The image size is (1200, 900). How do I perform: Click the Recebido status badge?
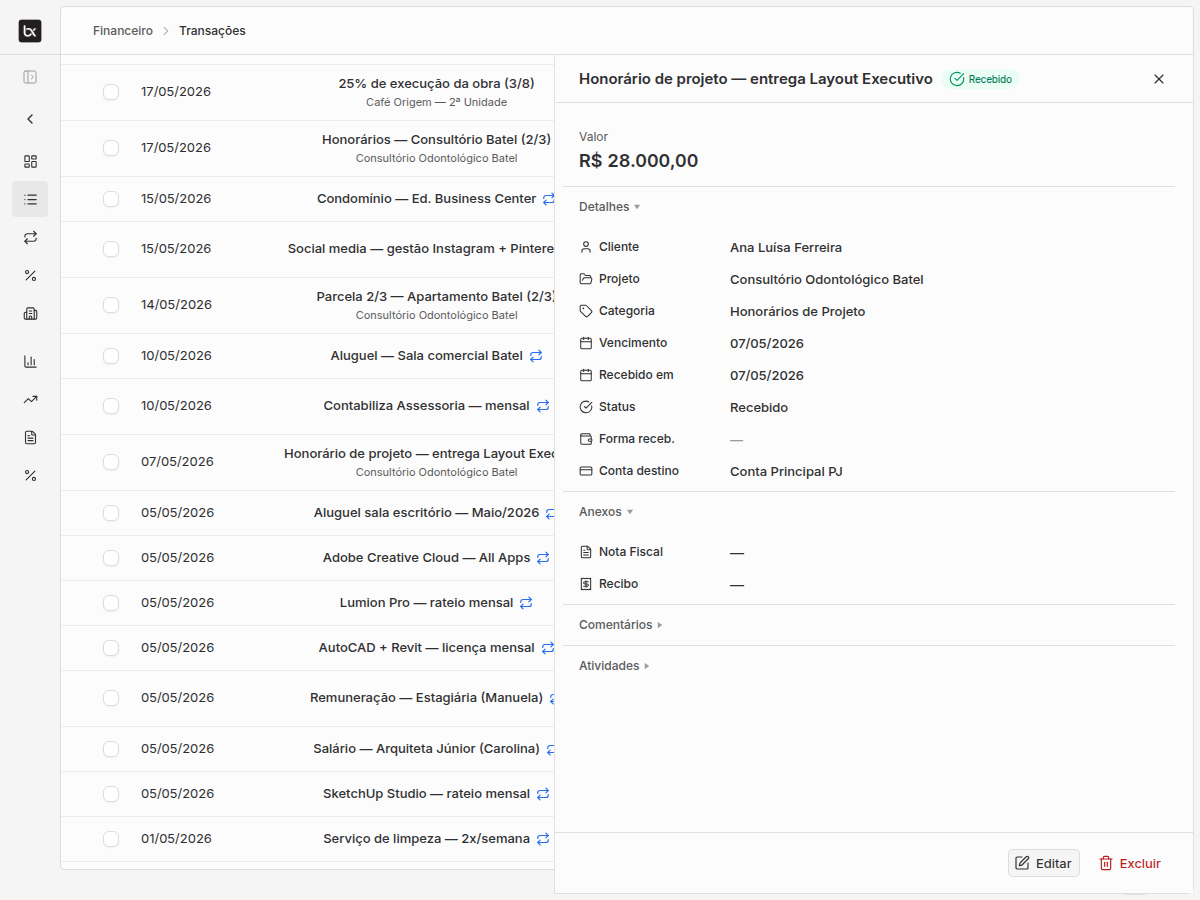pos(981,79)
